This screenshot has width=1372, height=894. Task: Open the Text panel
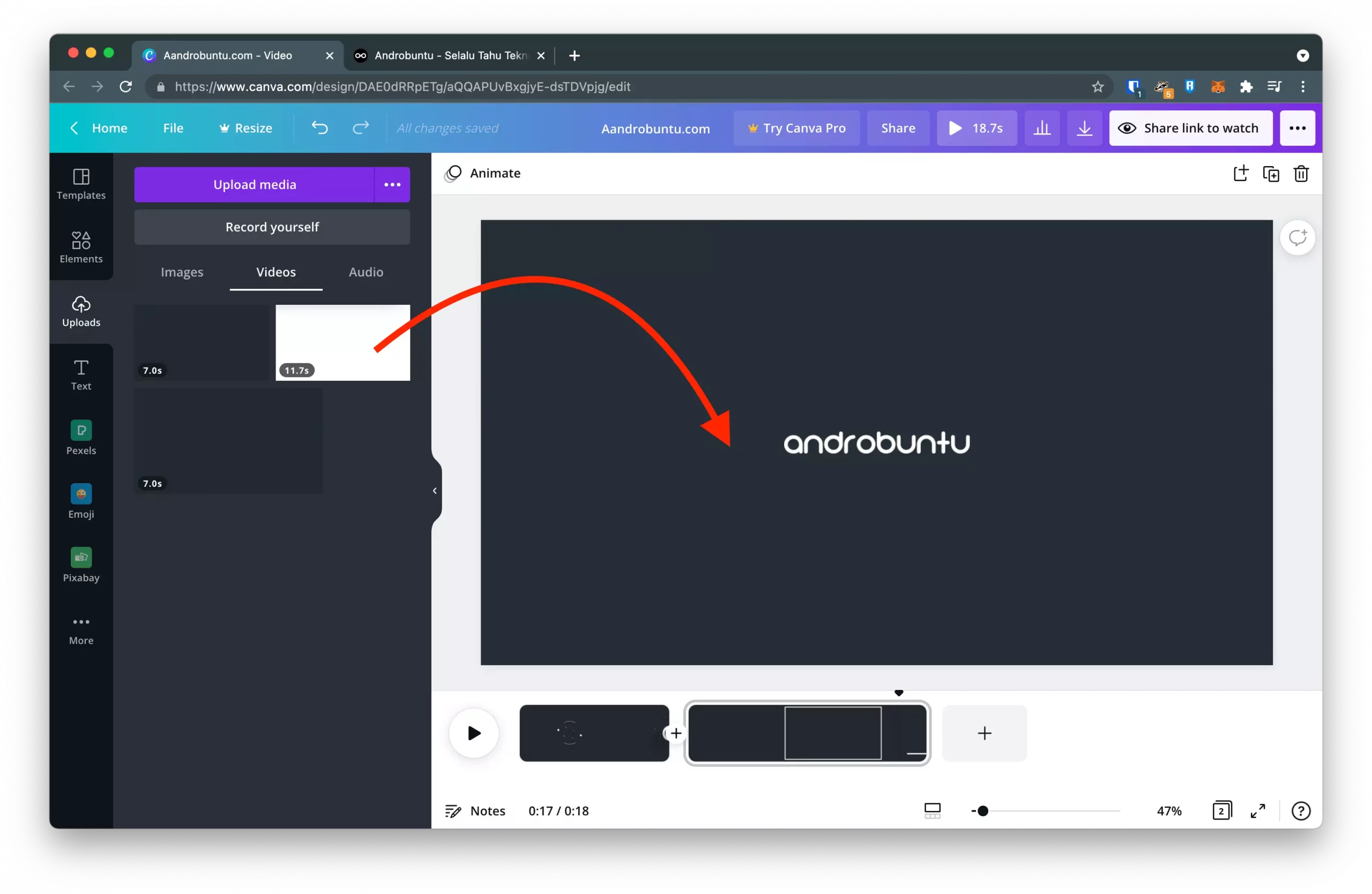pos(81,374)
